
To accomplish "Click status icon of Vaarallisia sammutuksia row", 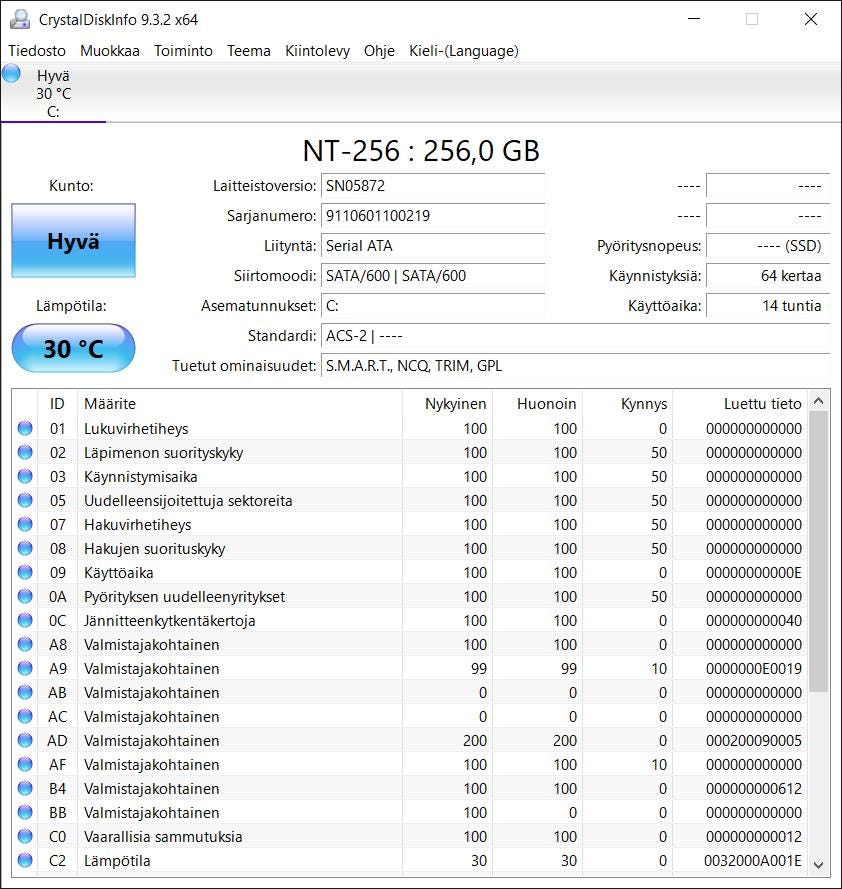I will point(25,837).
